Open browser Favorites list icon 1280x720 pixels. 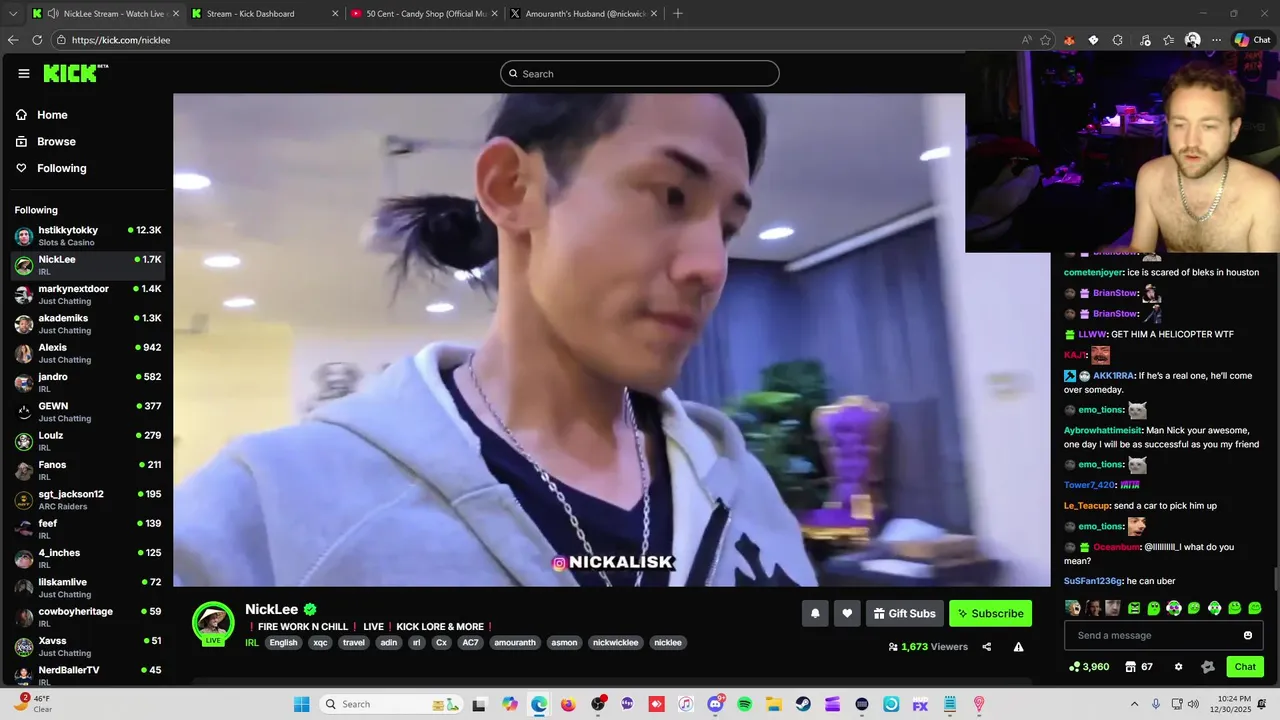[1168, 40]
